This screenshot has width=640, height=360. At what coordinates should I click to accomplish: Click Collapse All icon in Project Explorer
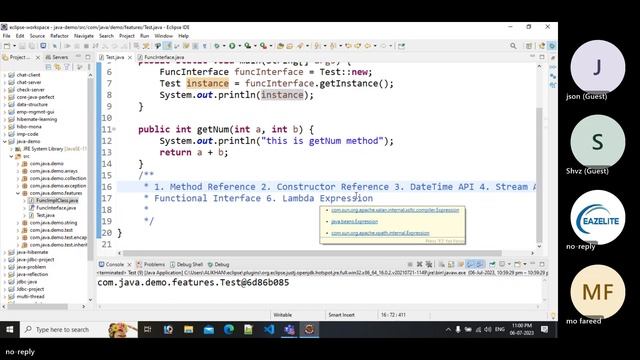coord(49,67)
